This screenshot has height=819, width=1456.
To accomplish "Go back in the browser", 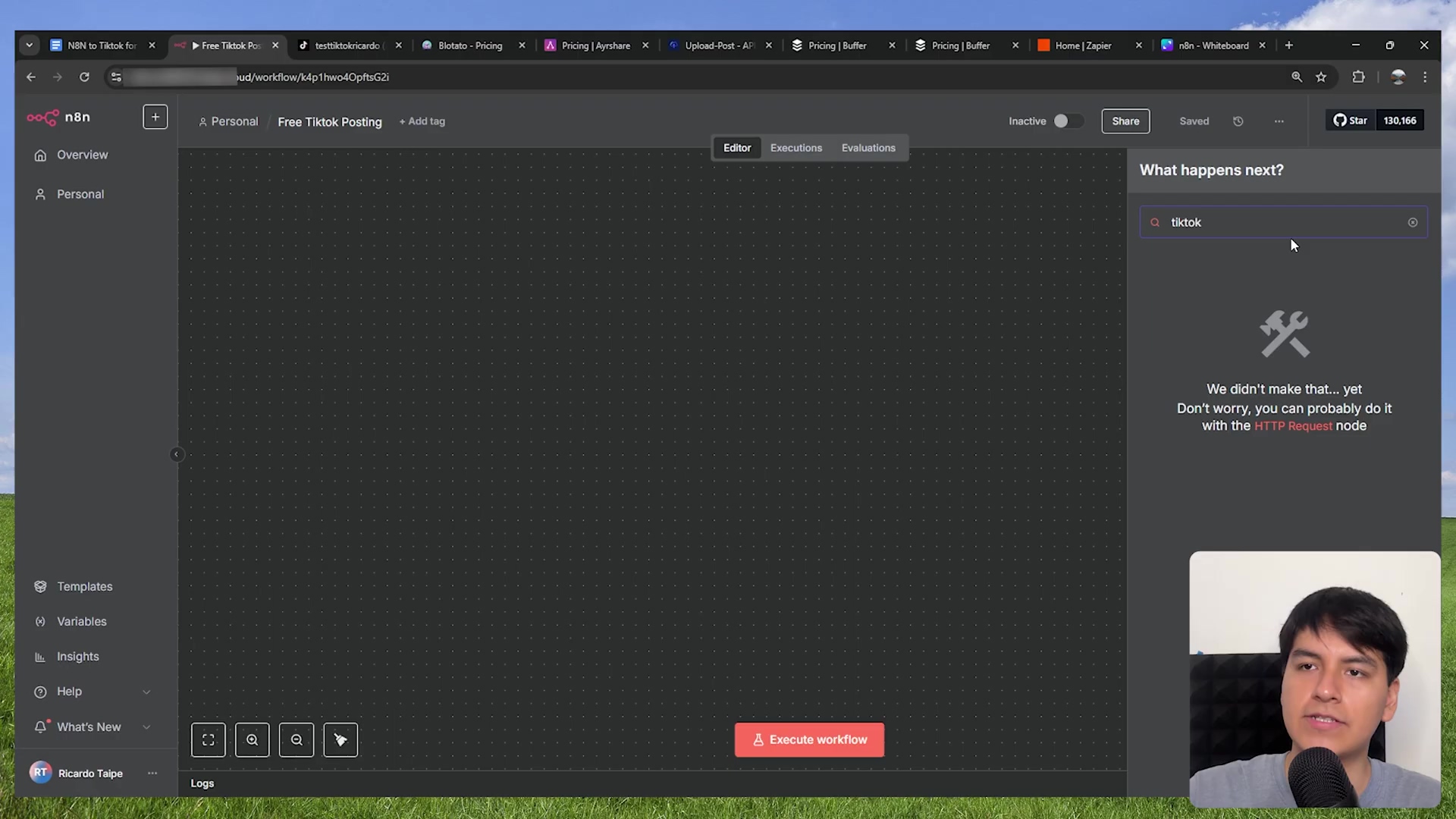I will click(31, 77).
